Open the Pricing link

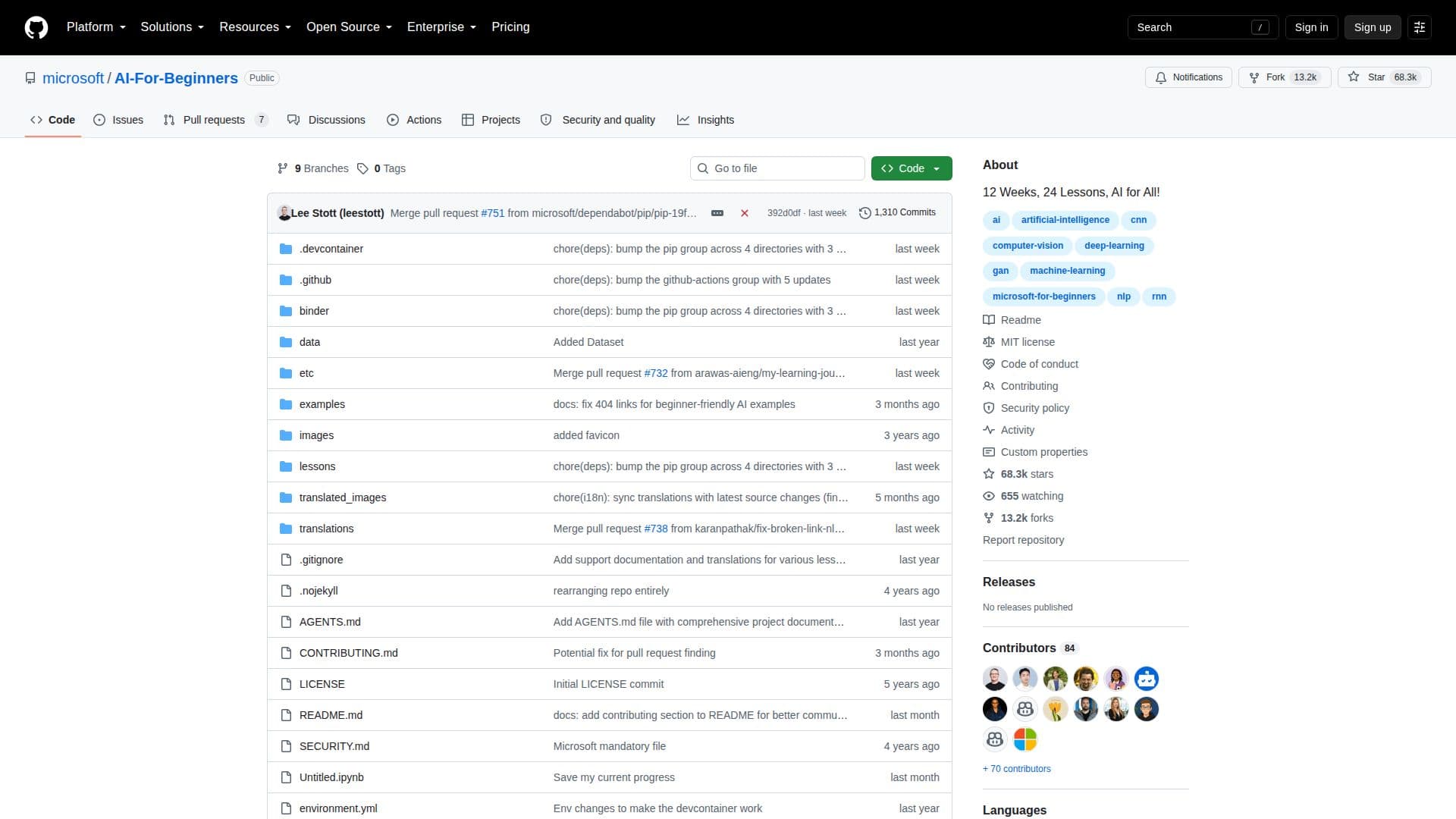click(x=510, y=27)
